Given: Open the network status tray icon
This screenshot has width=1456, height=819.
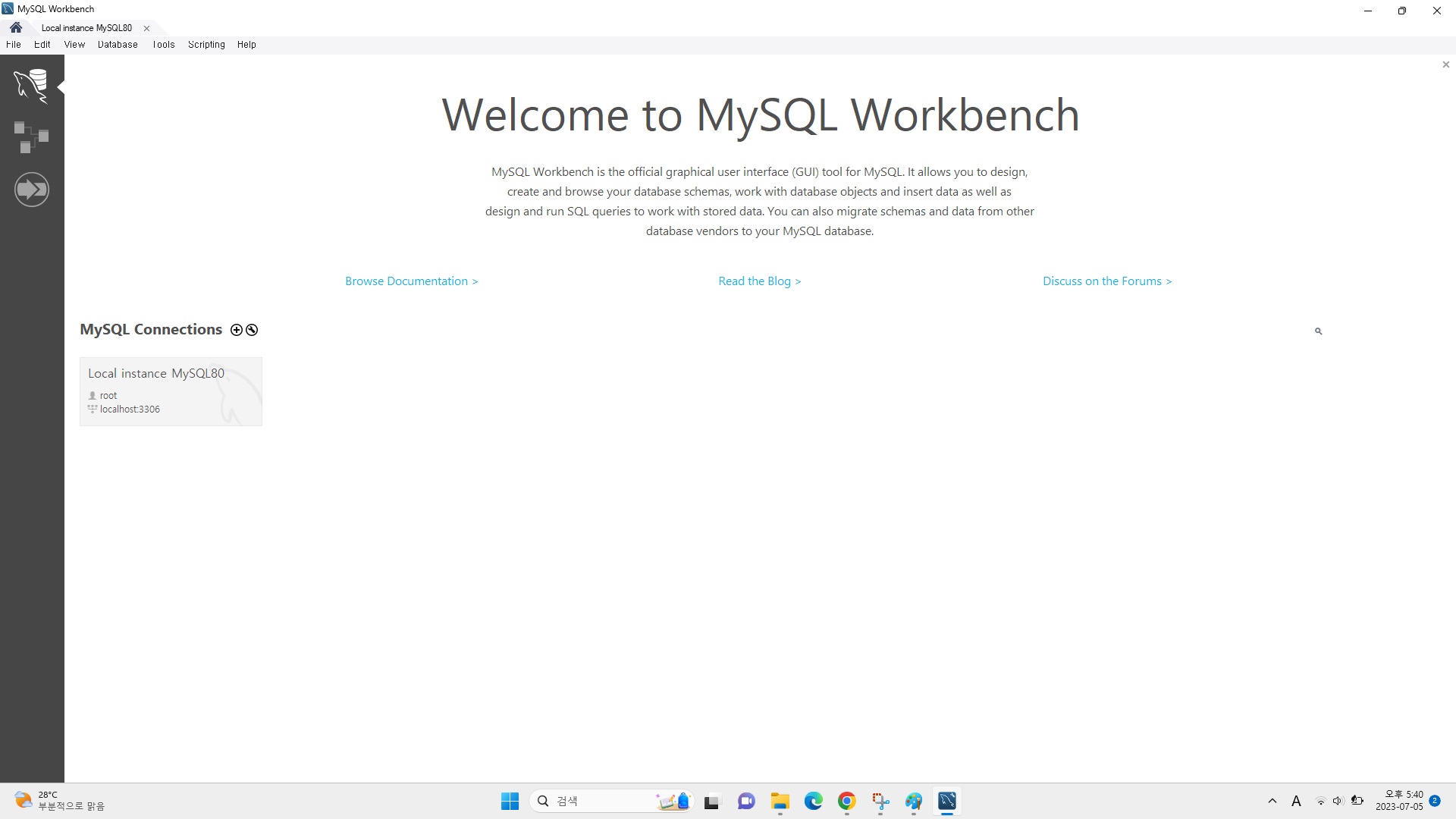Looking at the screenshot, I should 1320,802.
